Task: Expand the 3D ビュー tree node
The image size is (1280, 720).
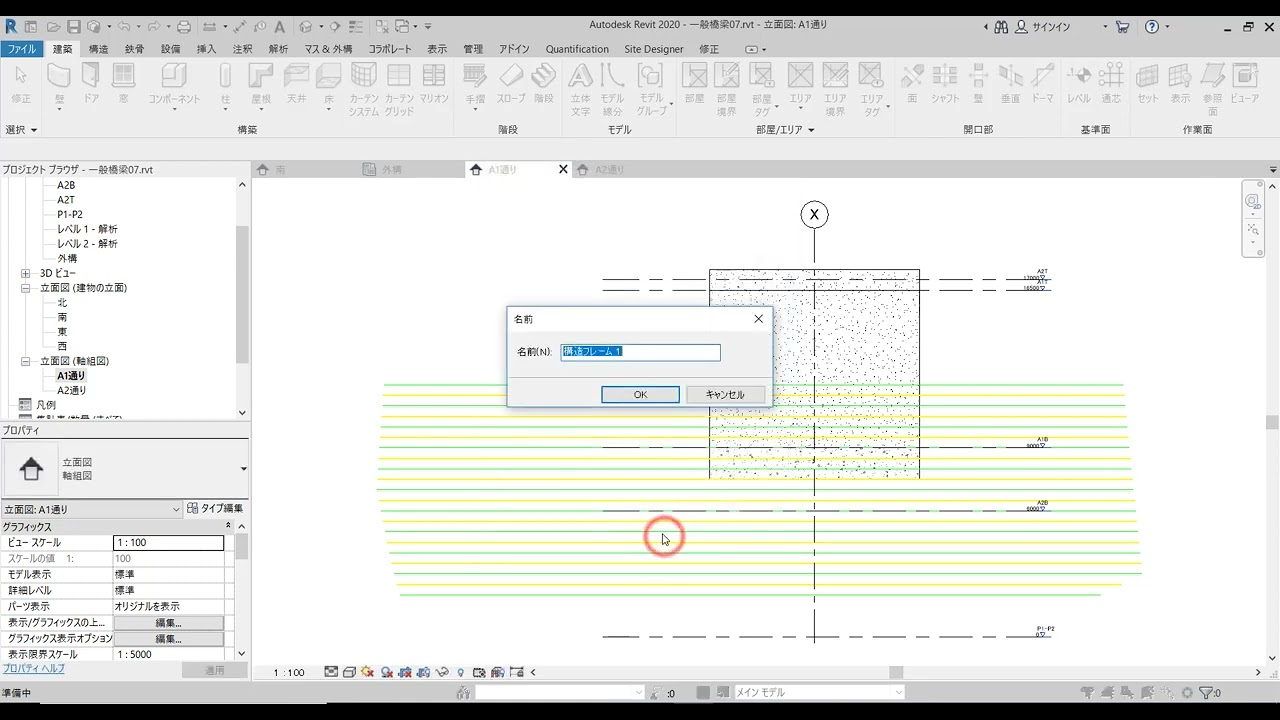Action: (x=26, y=273)
